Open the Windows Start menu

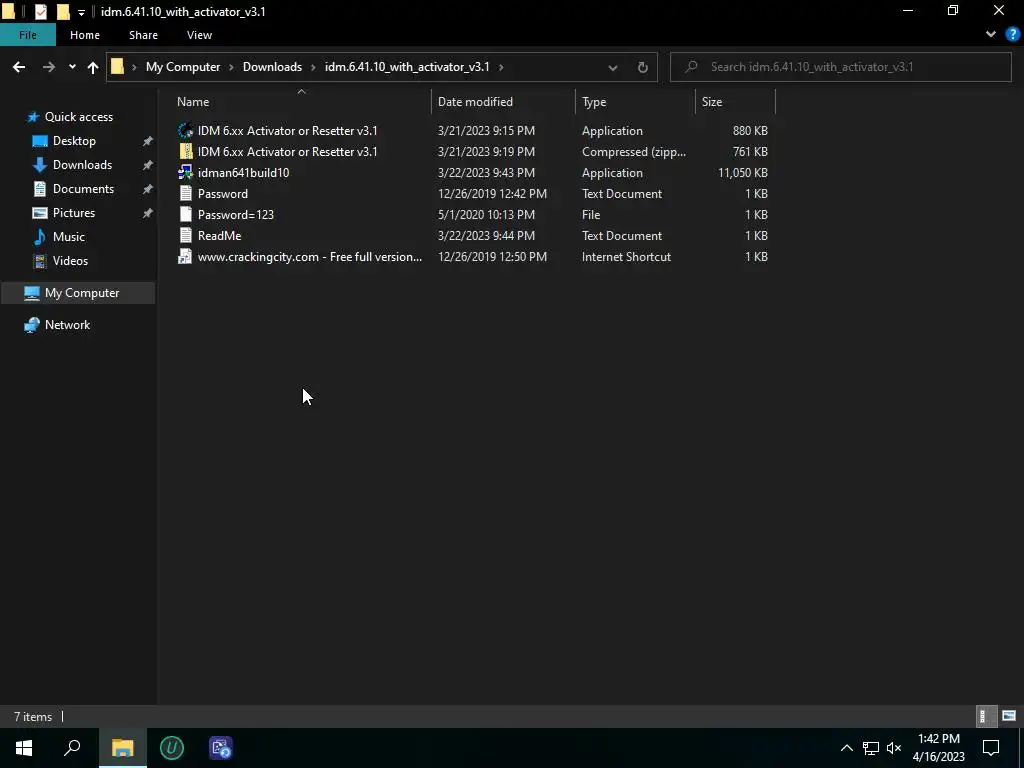pyautogui.click(x=24, y=748)
